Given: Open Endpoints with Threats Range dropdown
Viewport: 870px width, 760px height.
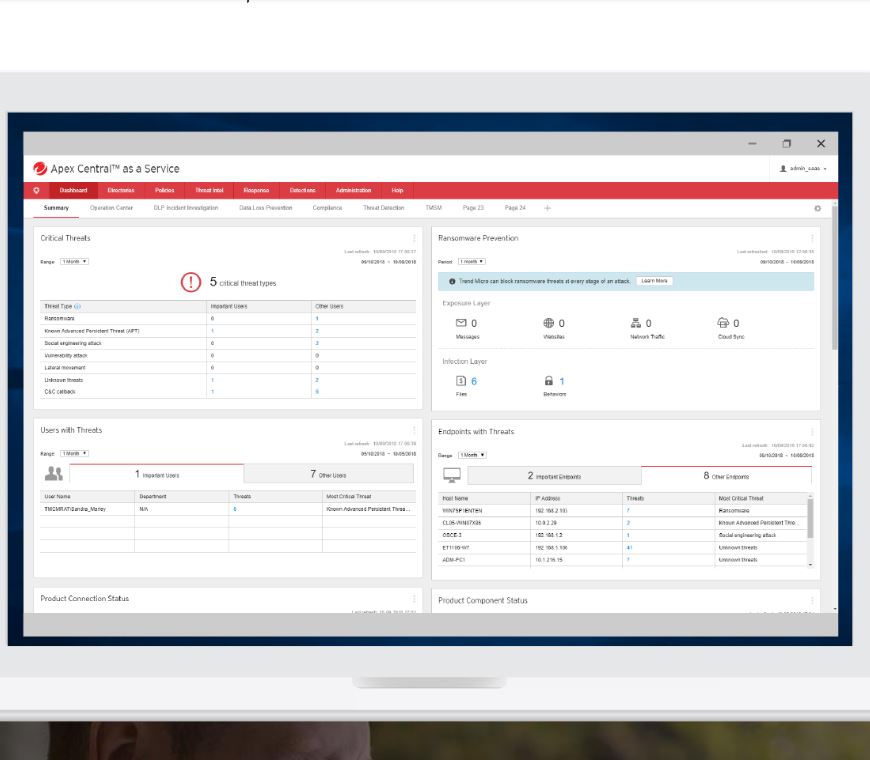Looking at the screenshot, I should (x=472, y=455).
